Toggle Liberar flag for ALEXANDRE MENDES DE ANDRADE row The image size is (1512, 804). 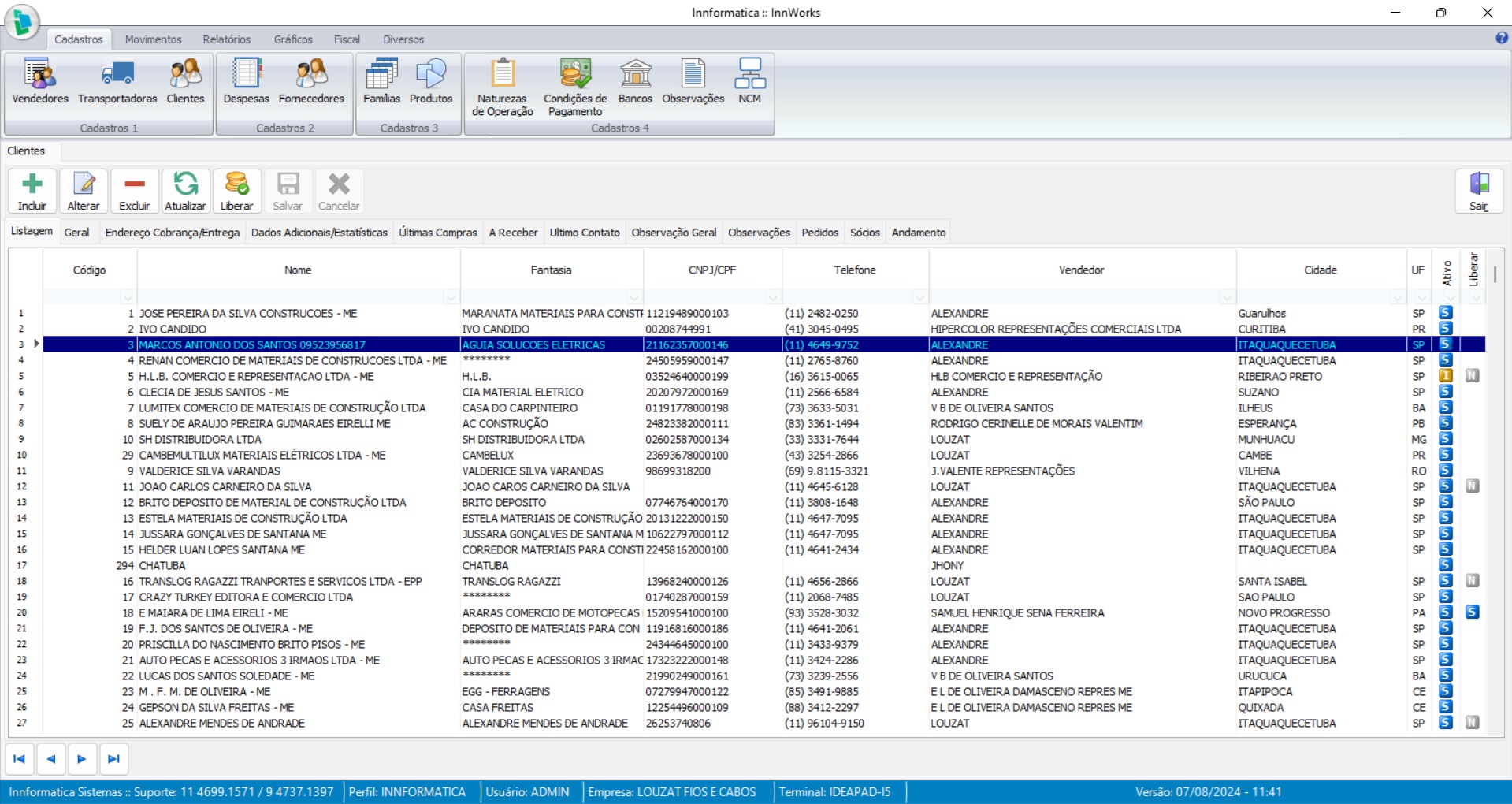click(x=1472, y=723)
